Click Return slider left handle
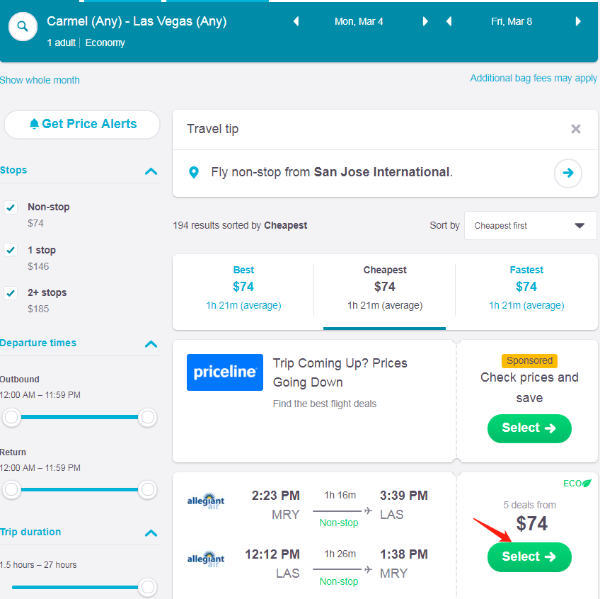The width and height of the screenshot is (600, 599). [x=11, y=489]
